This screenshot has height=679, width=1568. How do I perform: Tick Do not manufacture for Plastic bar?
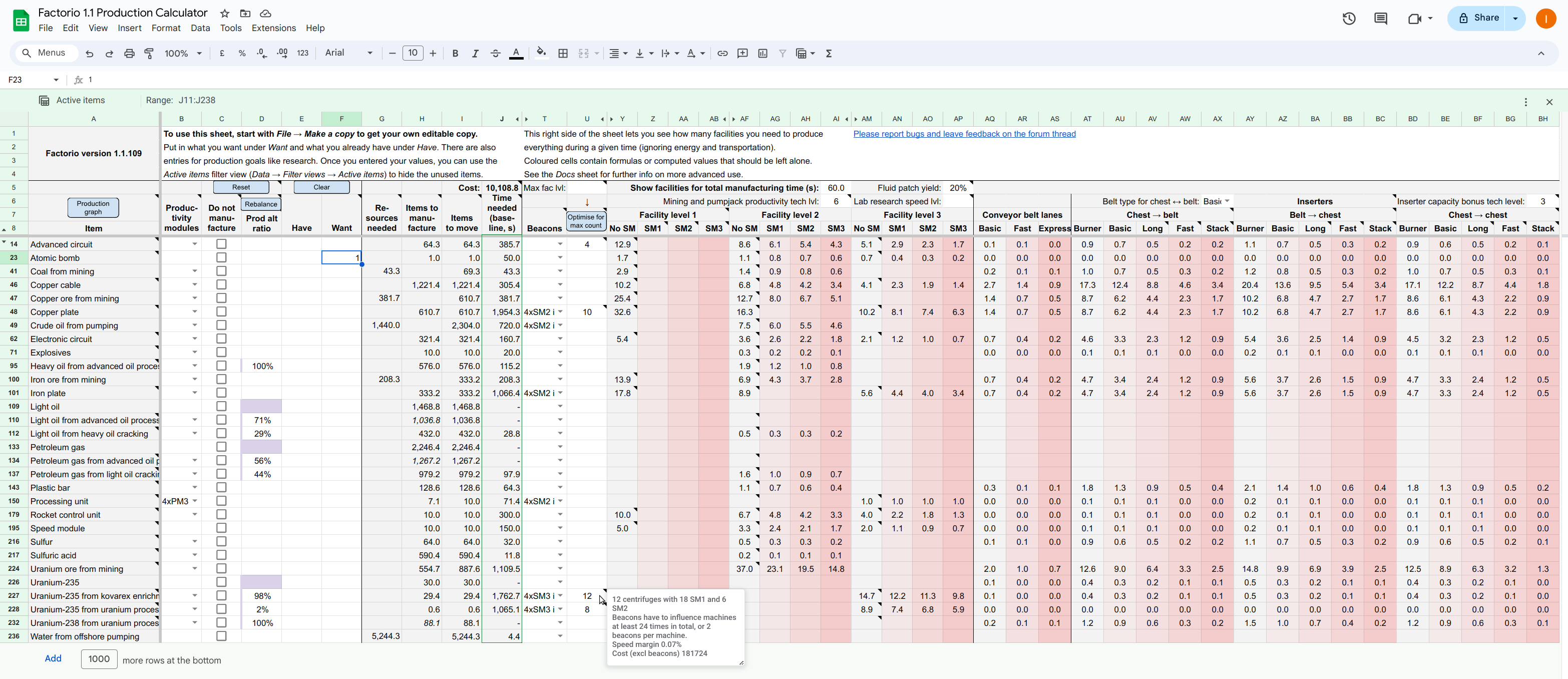click(222, 487)
